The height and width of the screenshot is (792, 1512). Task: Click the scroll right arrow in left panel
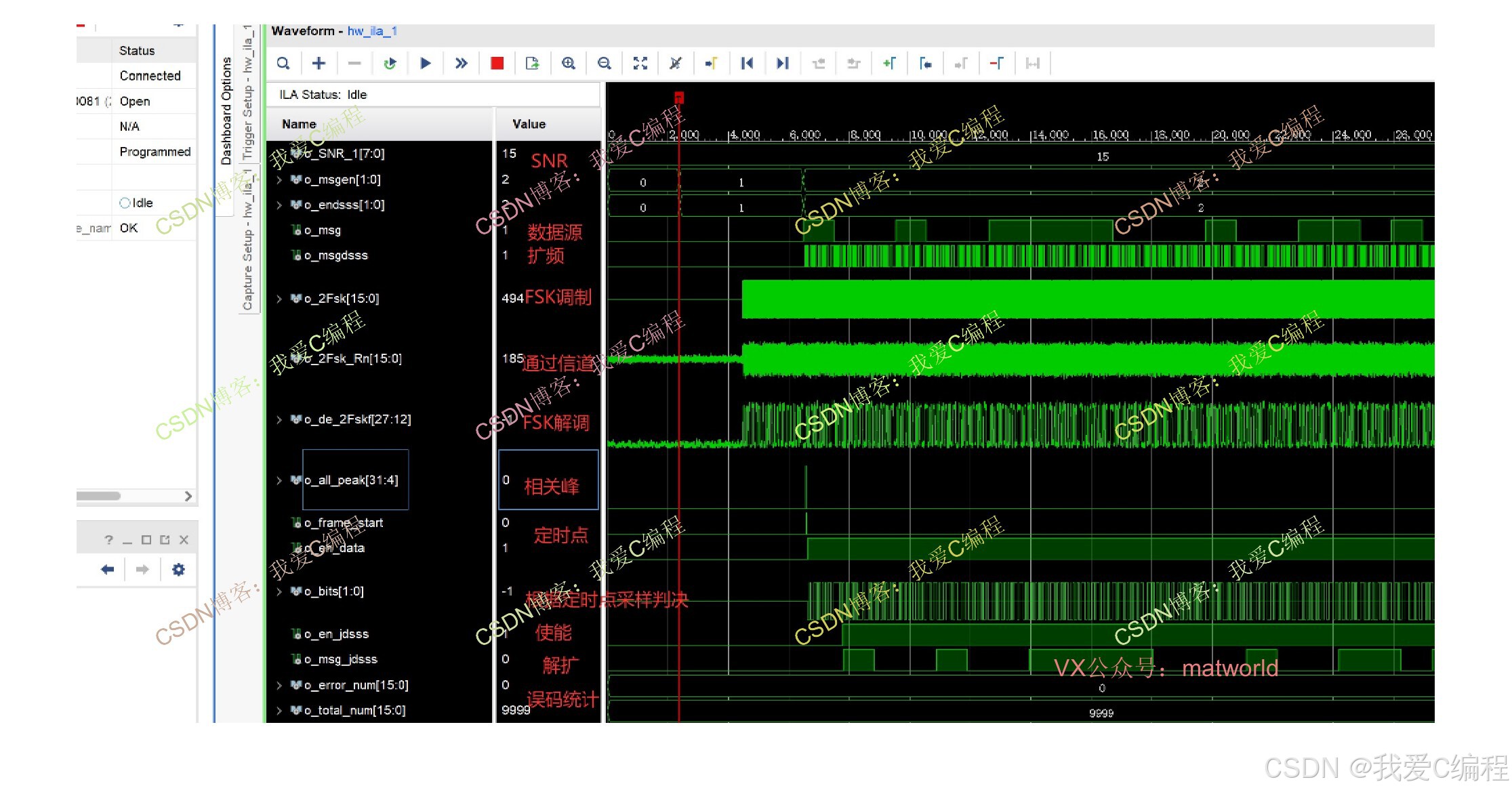pos(188,496)
